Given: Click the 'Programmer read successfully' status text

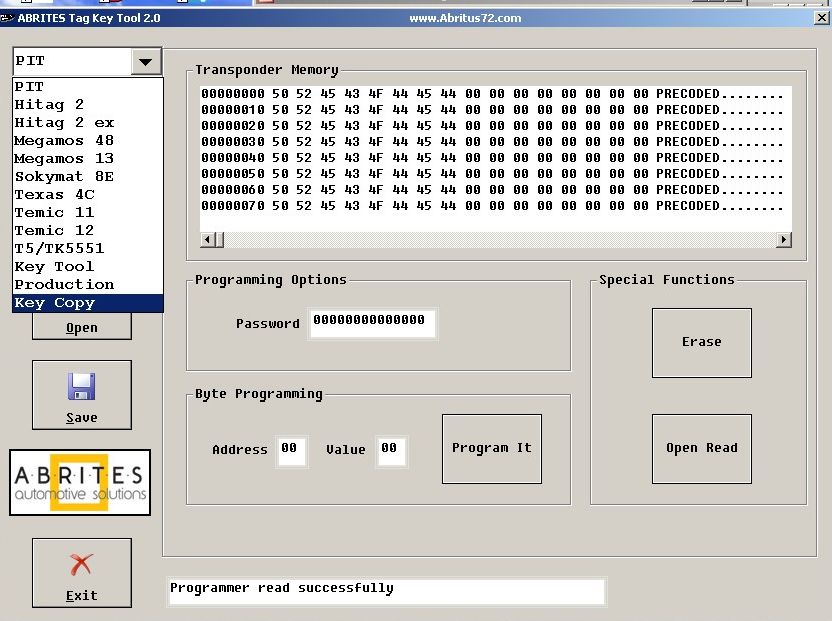Looking at the screenshot, I should [282, 588].
